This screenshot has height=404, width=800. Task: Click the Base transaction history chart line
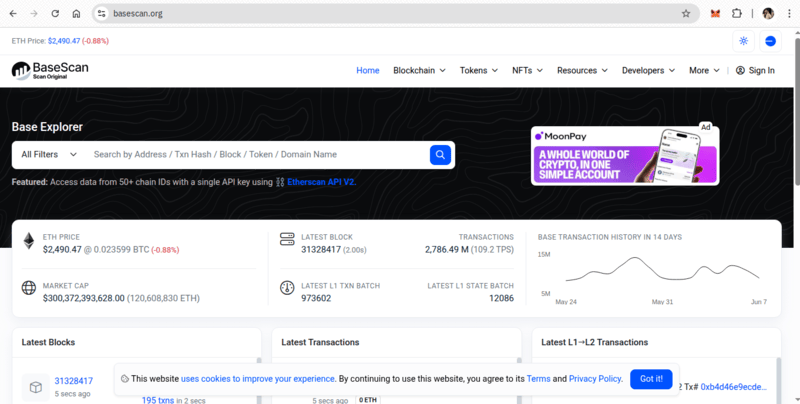click(x=662, y=269)
